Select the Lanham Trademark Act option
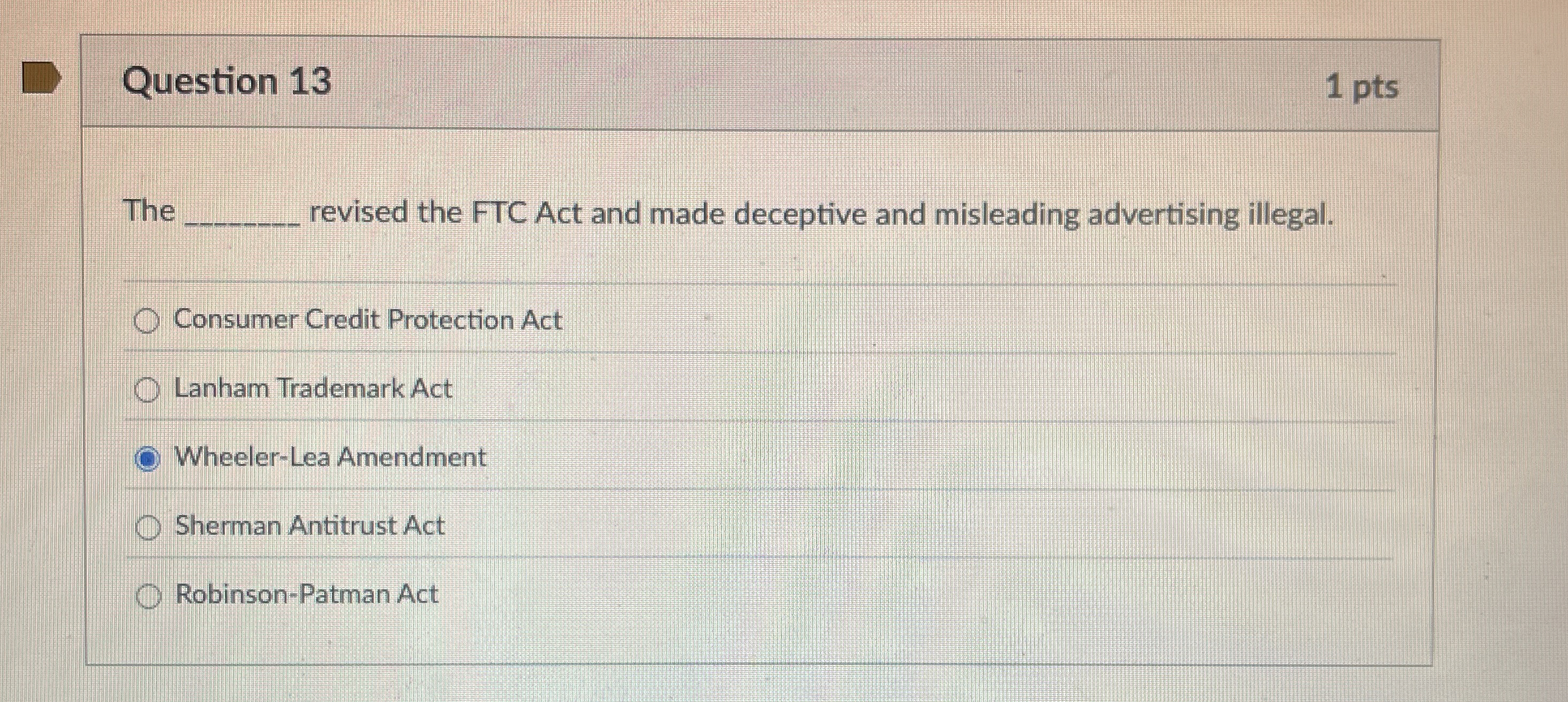The height and width of the screenshot is (702, 1568). [147, 390]
